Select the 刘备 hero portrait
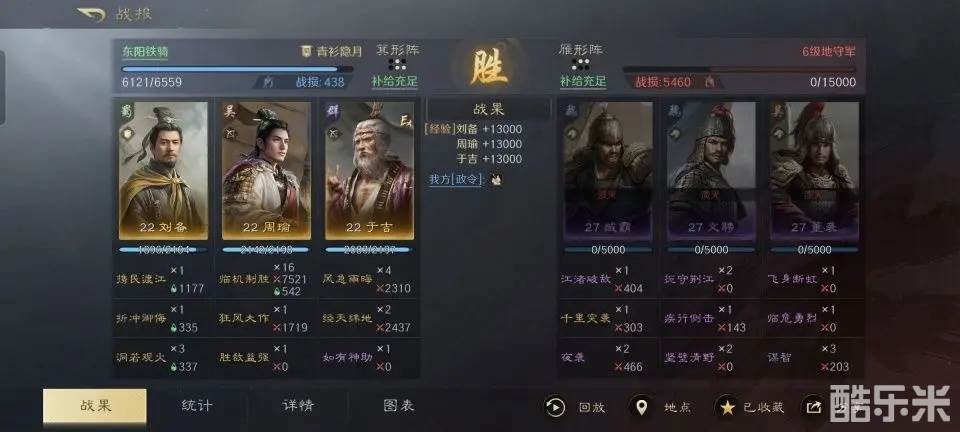The height and width of the screenshot is (432, 960). click(163, 170)
